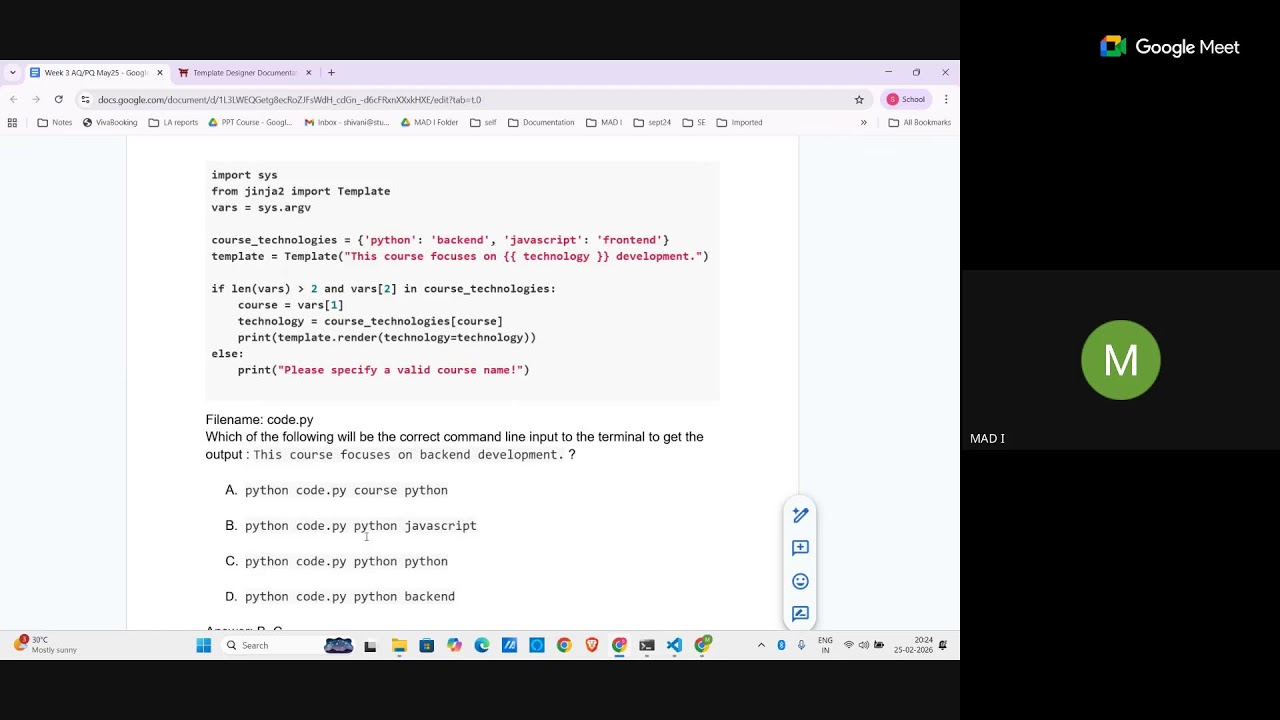Click option A 'python code.py course python'
The height and width of the screenshot is (720, 1280).
point(346,491)
